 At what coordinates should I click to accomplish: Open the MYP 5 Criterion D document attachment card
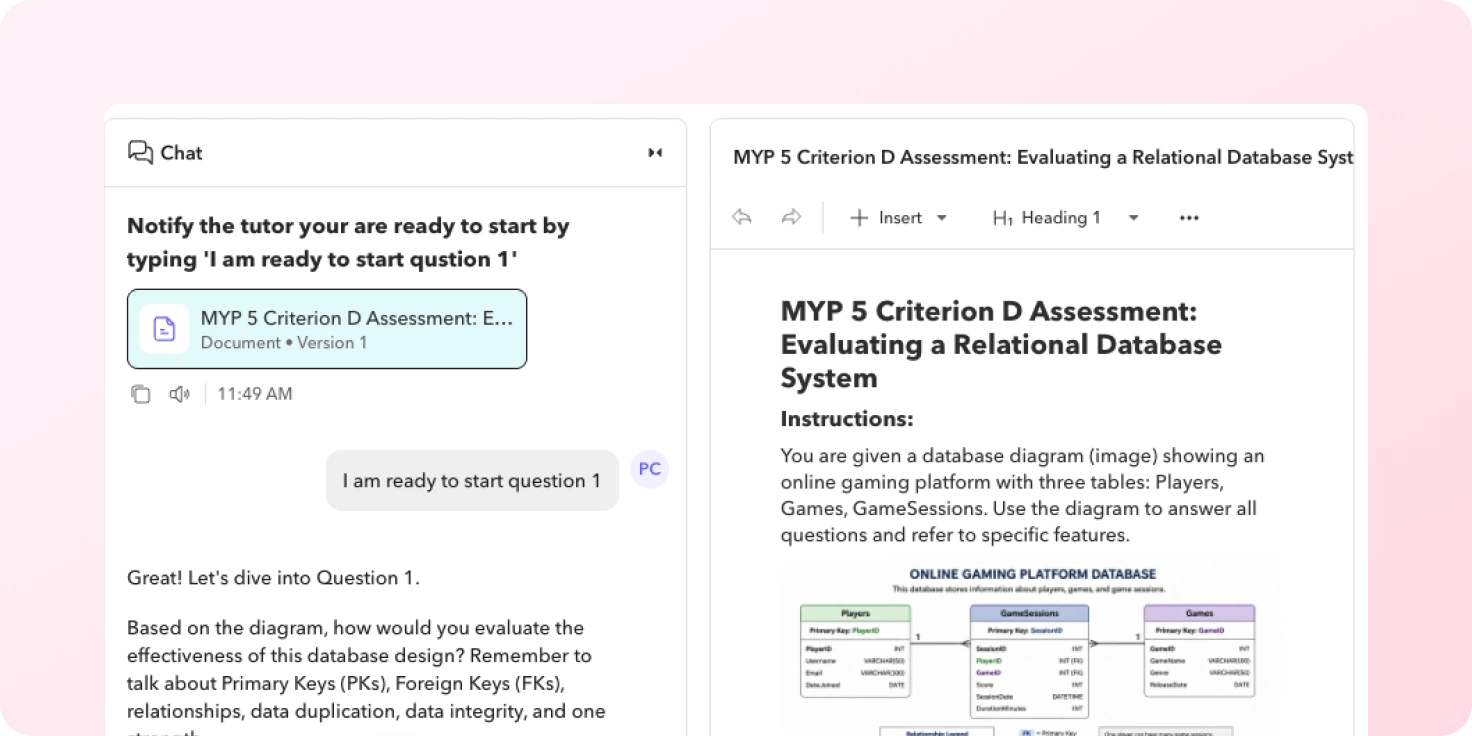(327, 329)
